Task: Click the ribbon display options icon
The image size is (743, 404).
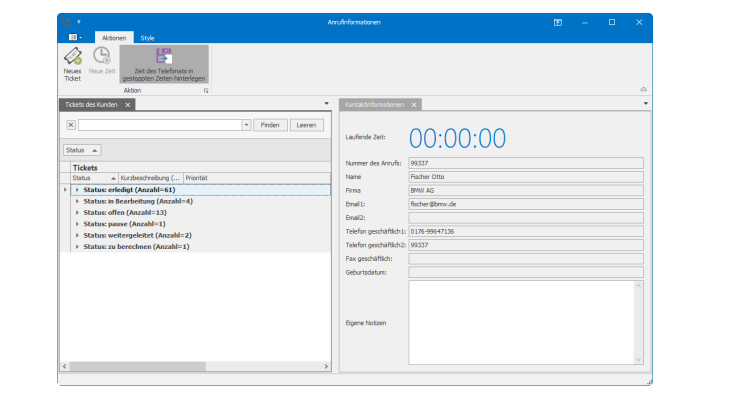Action: pyautogui.click(x=558, y=21)
